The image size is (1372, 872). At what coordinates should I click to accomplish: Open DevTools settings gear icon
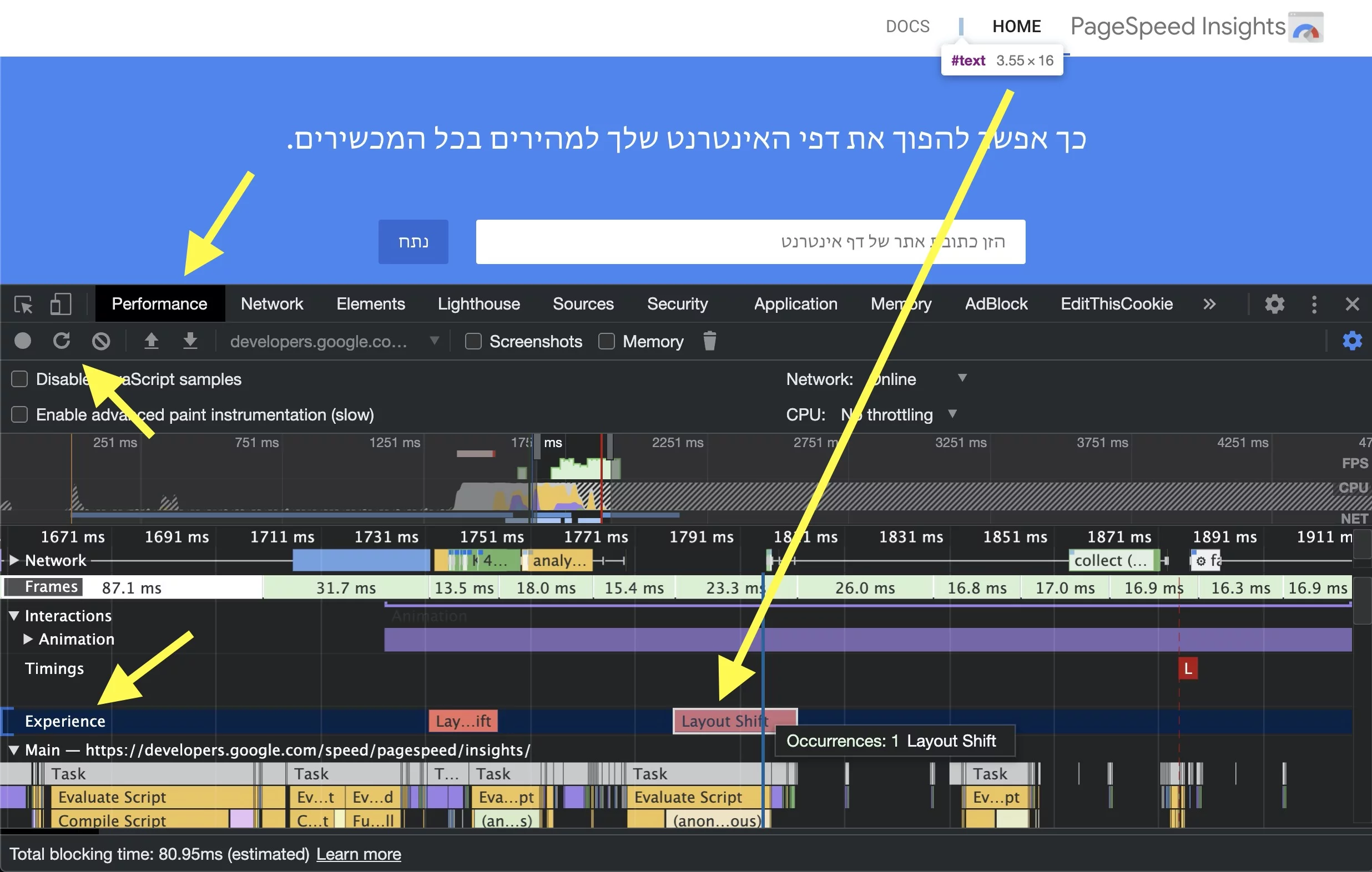(1274, 304)
